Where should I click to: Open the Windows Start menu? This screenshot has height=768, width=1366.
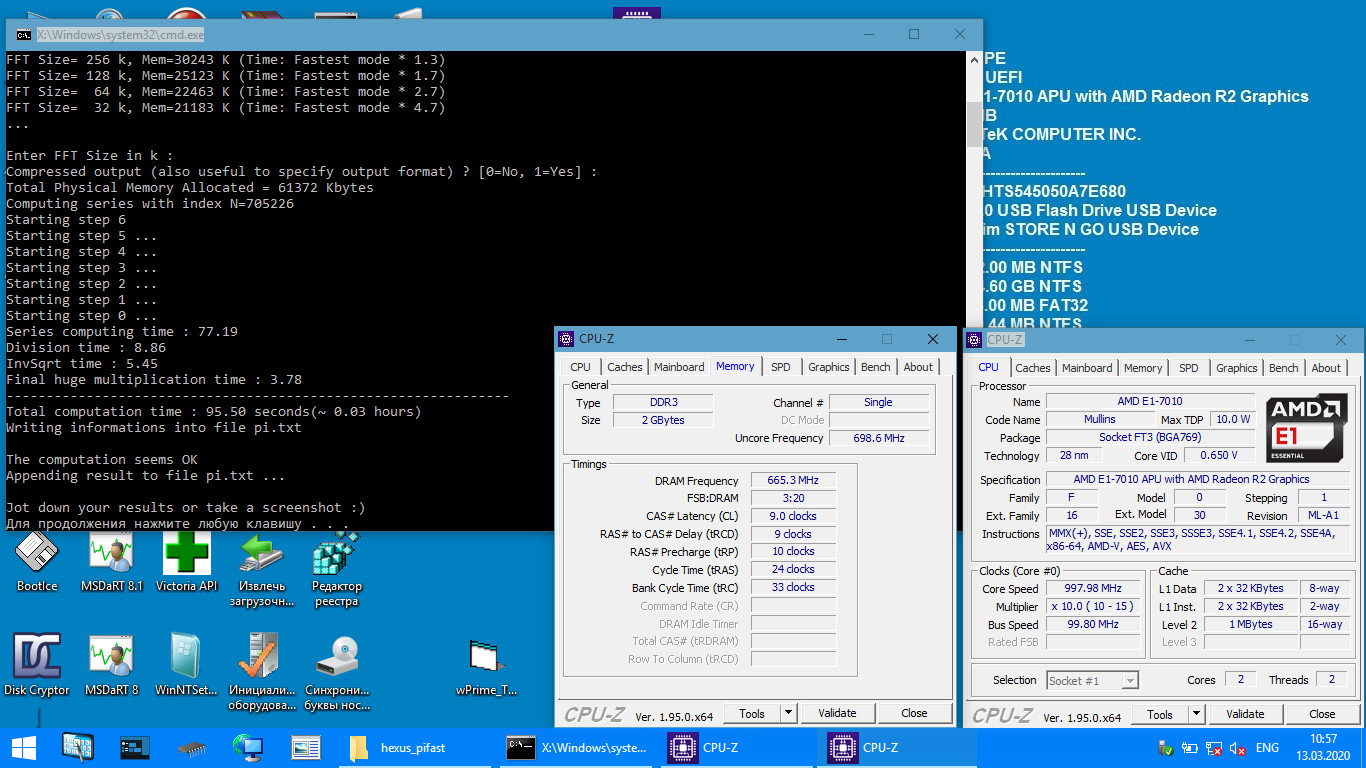pyautogui.click(x=24, y=747)
